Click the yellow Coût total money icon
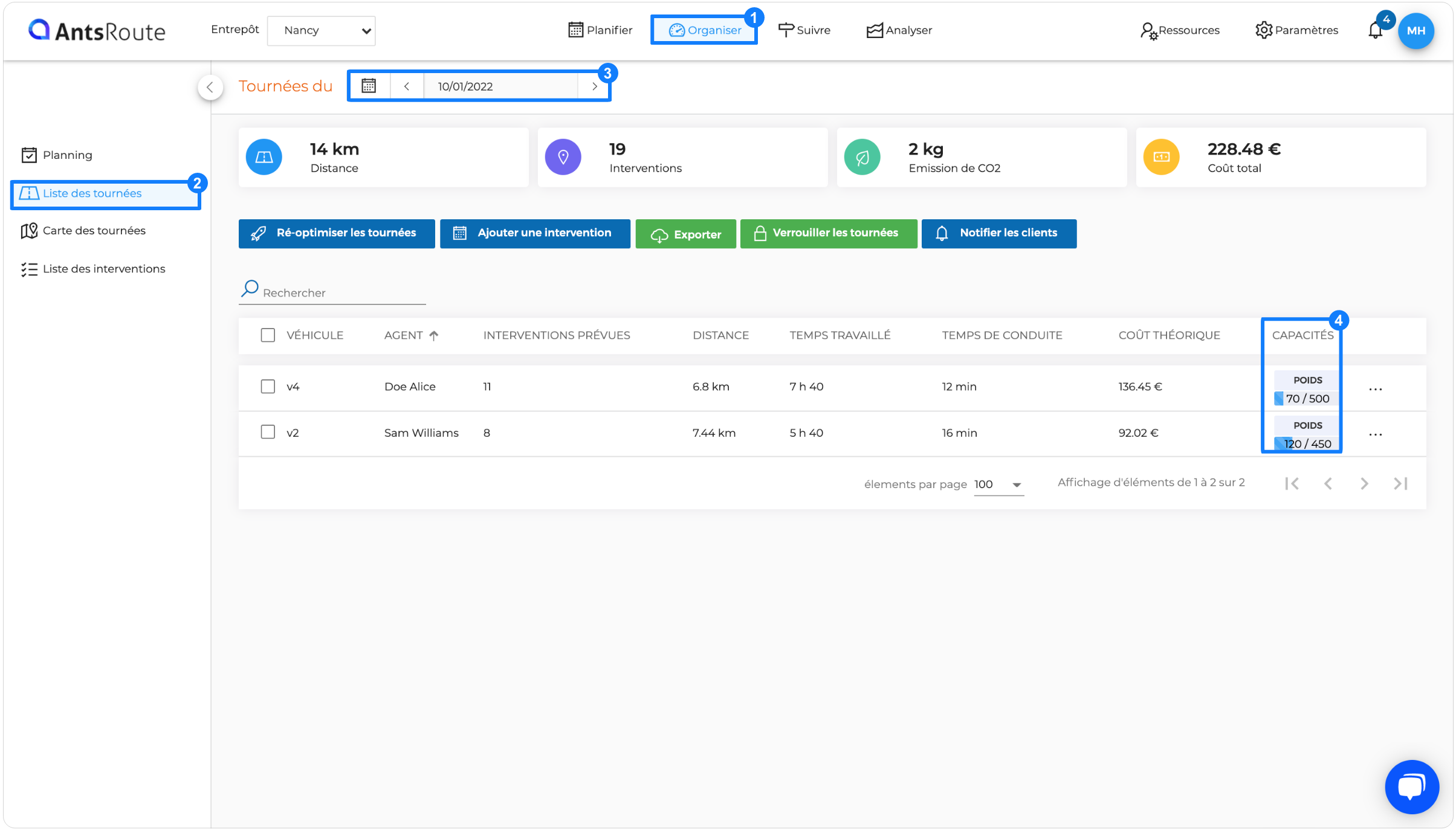The image size is (1456, 830). [1162, 157]
